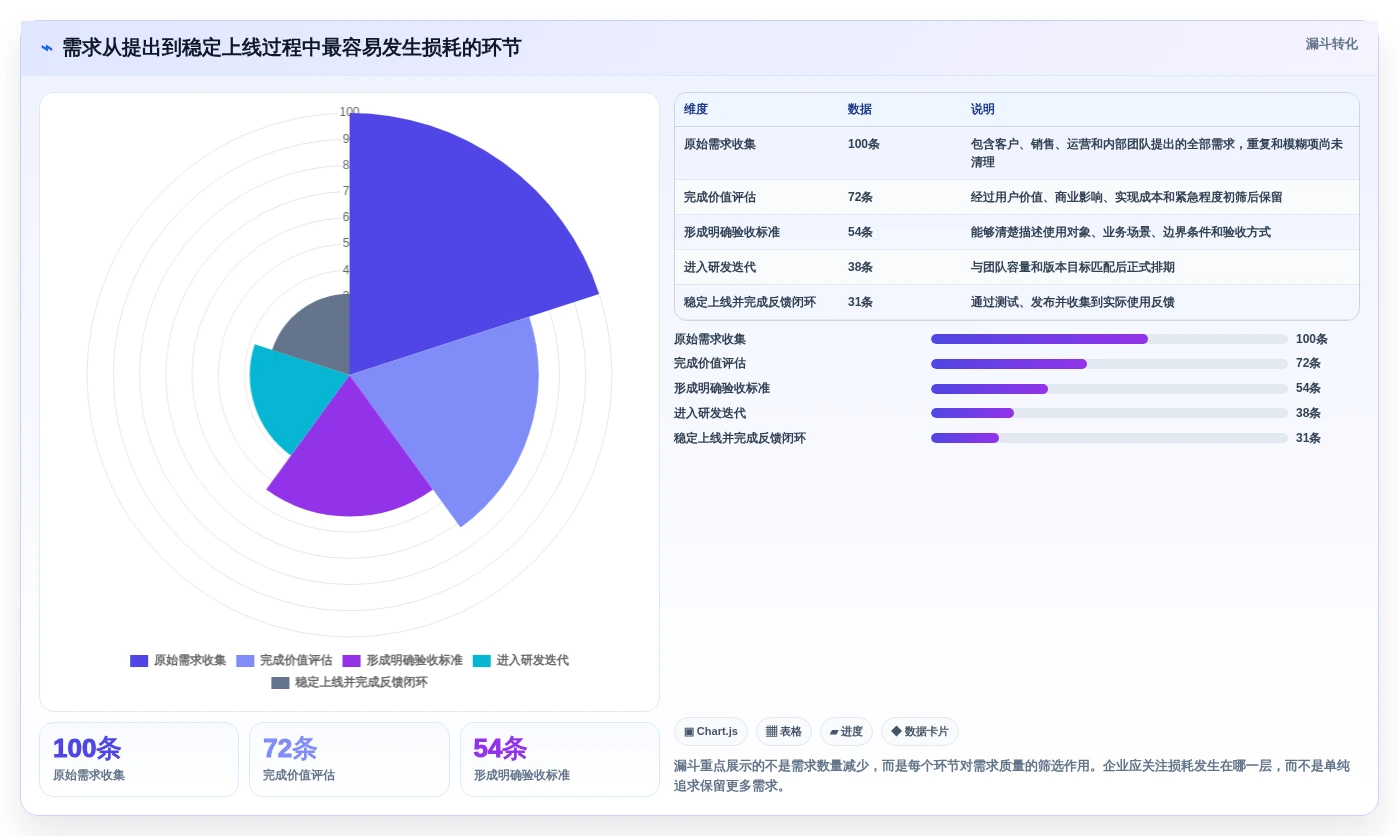The image size is (1399, 836).
Task: Click the 数据卡片 tag chip
Action: [x=919, y=731]
